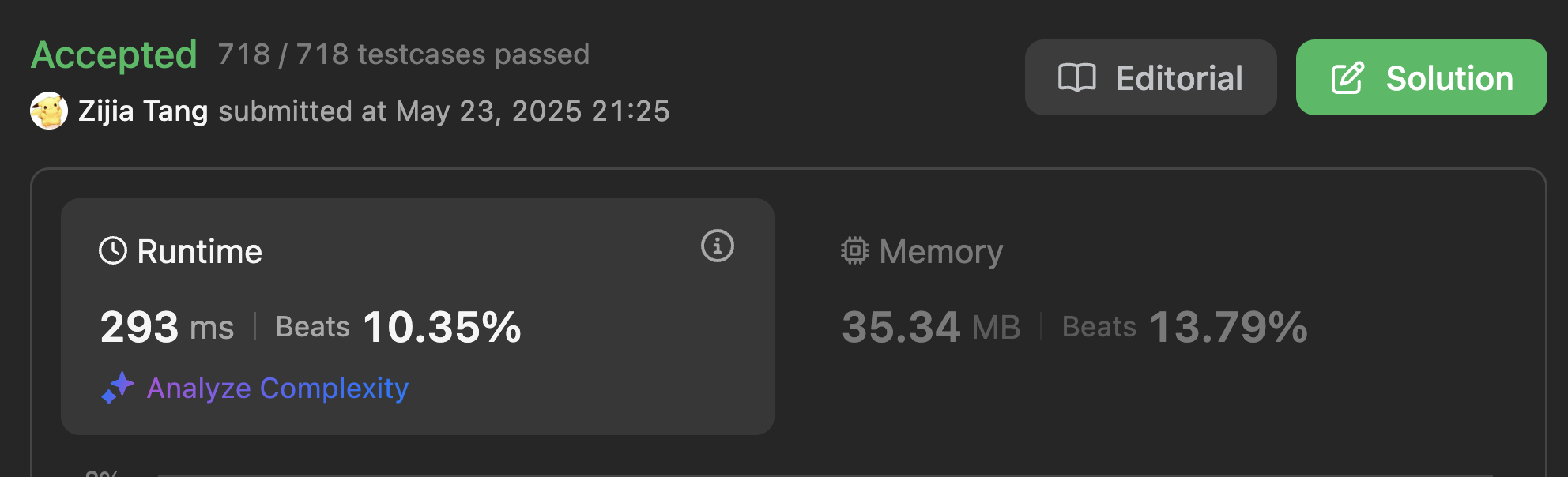Click the green Accepted status text

pyautogui.click(x=114, y=55)
